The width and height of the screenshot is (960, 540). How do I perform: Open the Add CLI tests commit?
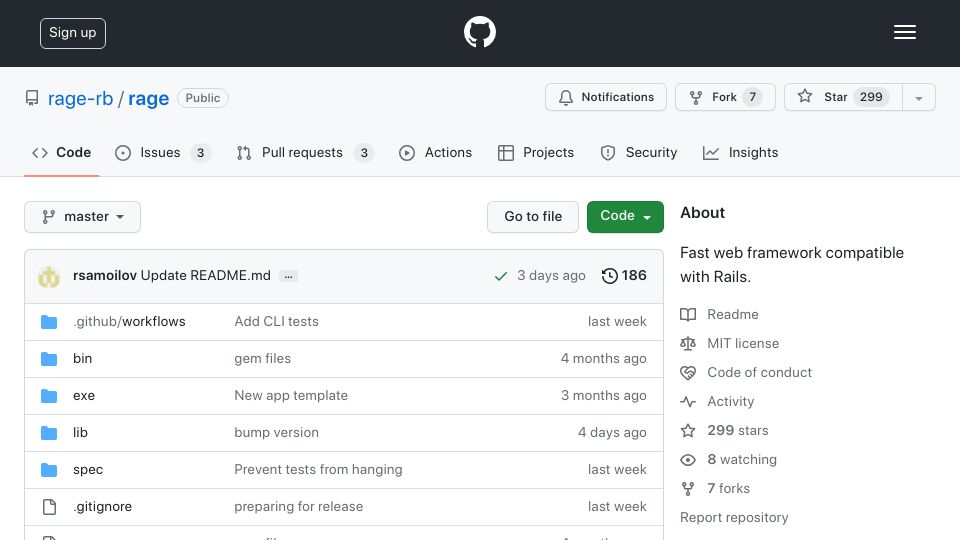click(x=276, y=321)
